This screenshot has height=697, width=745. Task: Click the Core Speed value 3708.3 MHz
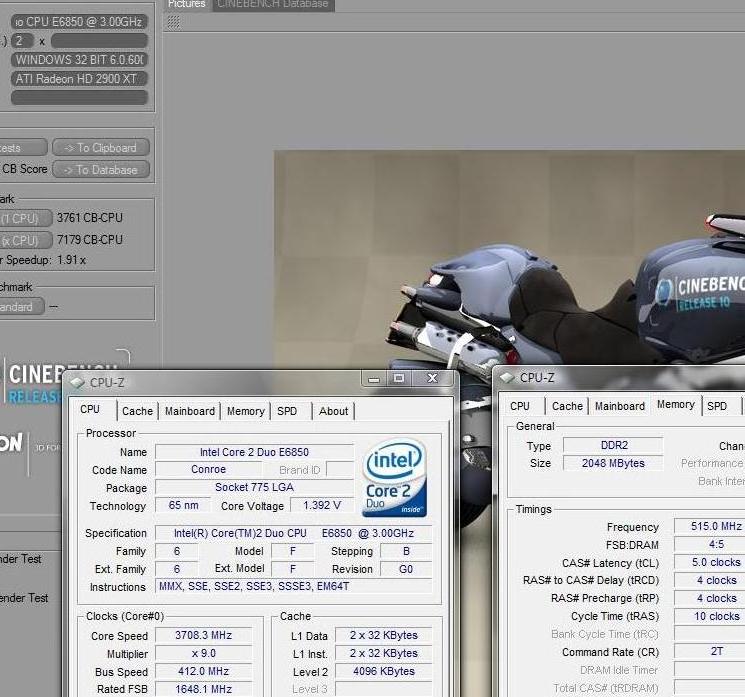tap(203, 636)
